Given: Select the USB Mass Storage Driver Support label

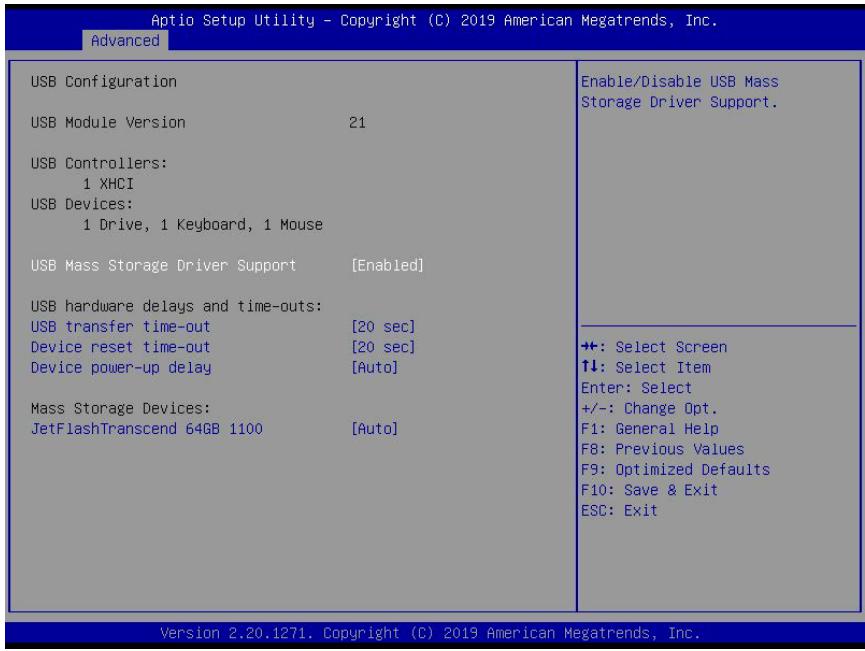Looking at the screenshot, I should [x=163, y=265].
